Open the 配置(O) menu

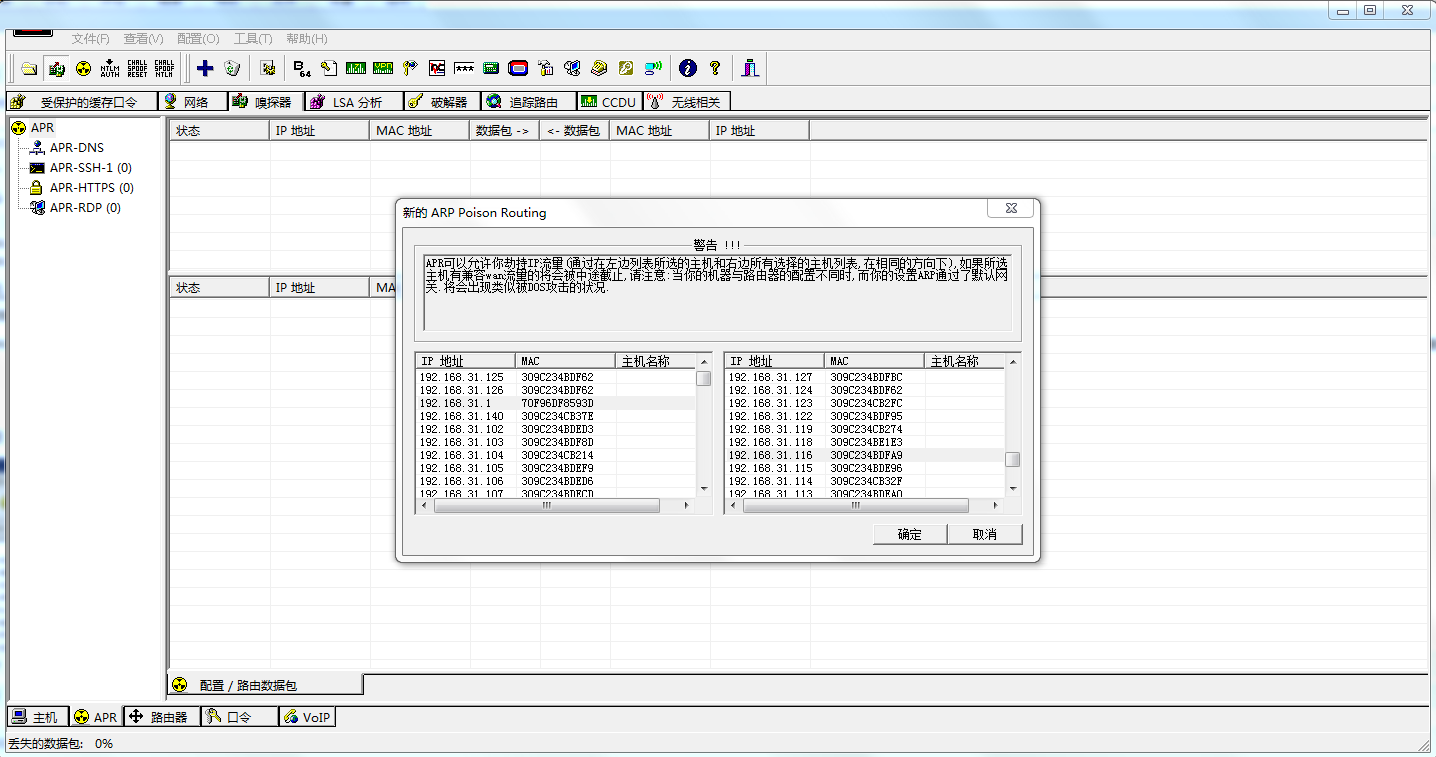coord(198,39)
